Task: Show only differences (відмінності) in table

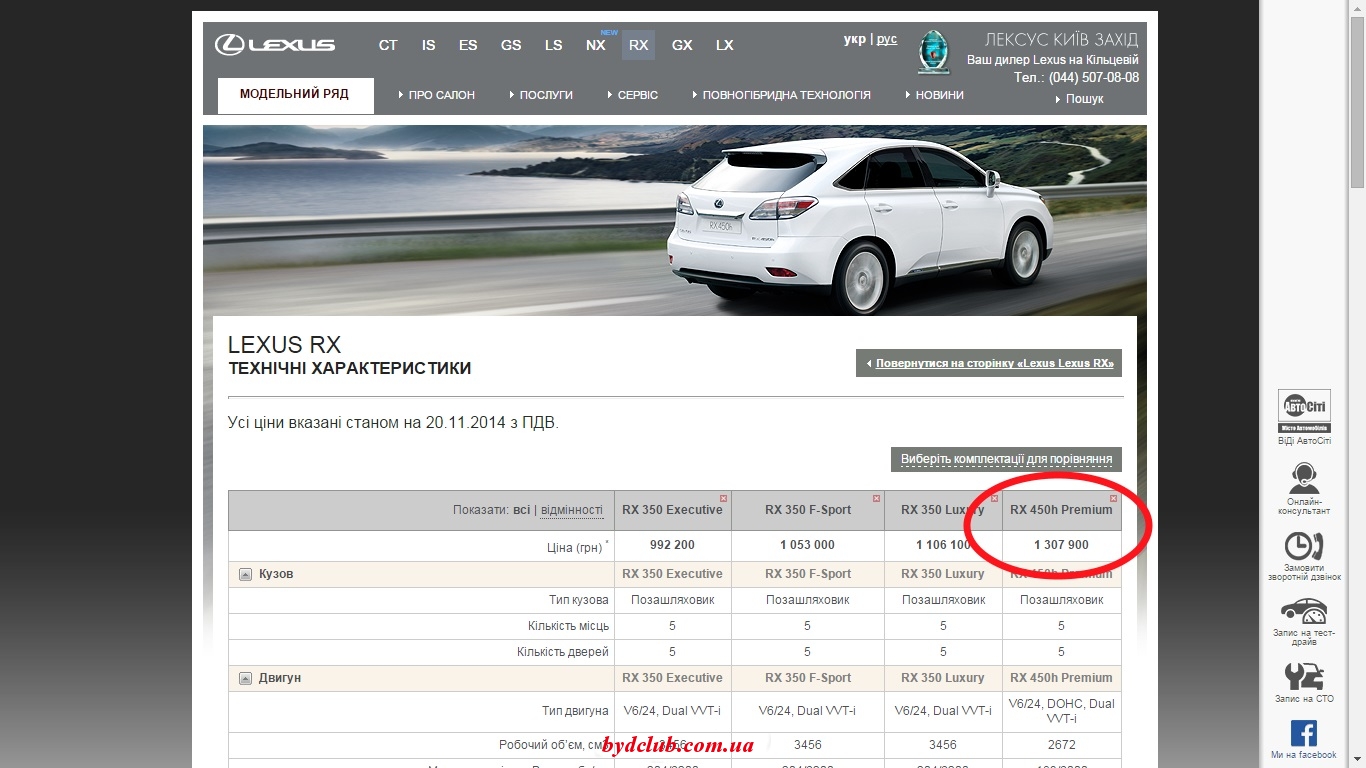Action: click(571, 510)
